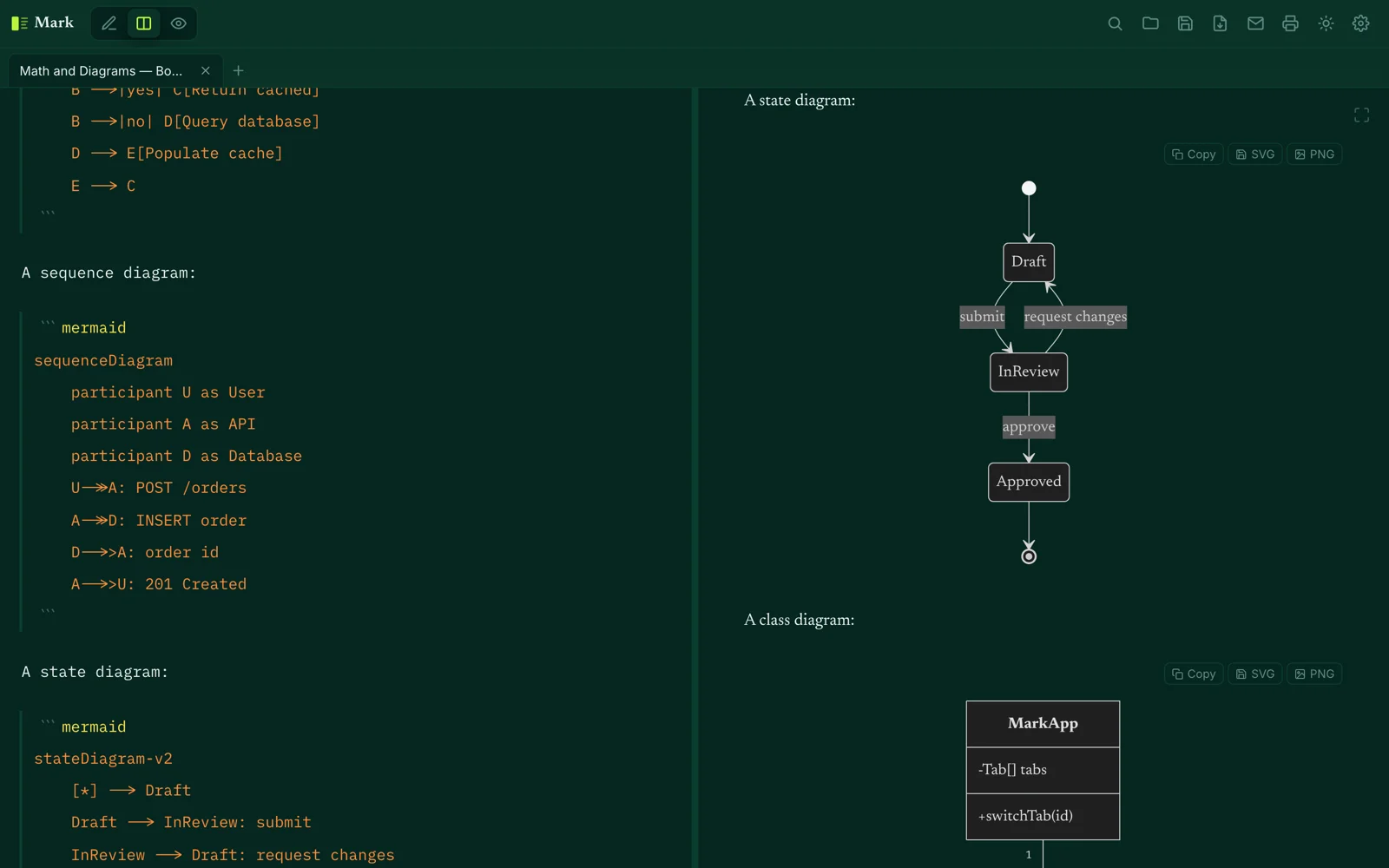Click the "INSERT order" code line
The image size is (1389, 868).
(159, 521)
